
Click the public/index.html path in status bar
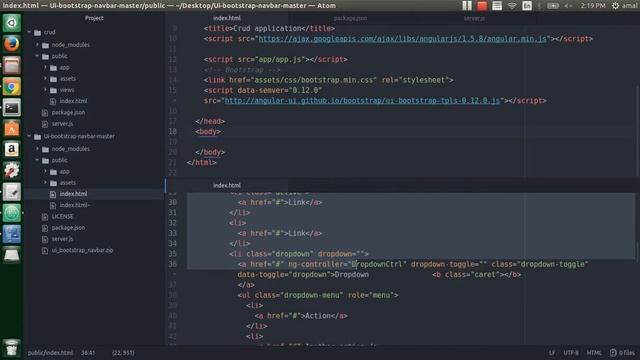[50, 353]
